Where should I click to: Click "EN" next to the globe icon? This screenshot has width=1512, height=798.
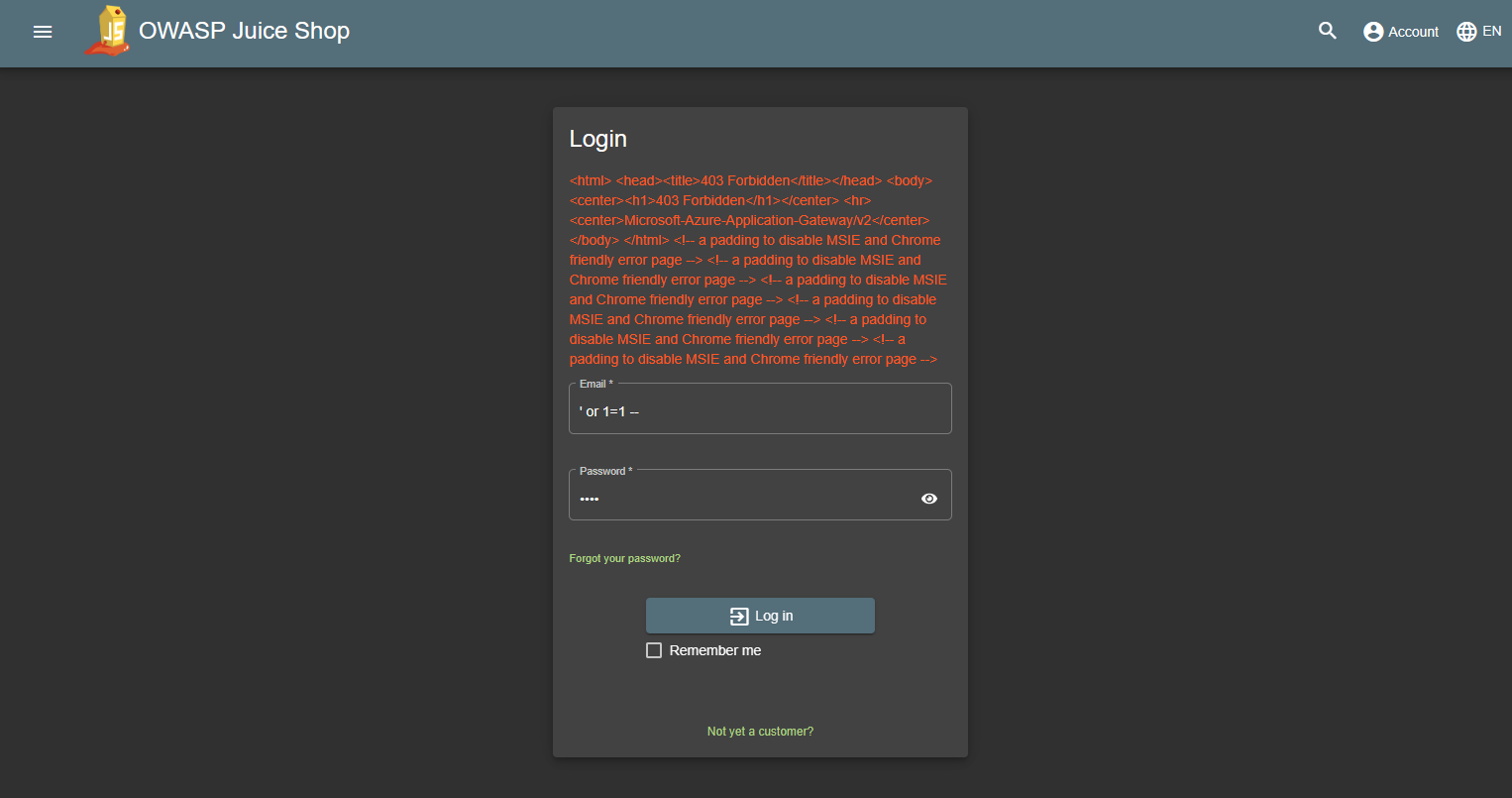(1491, 31)
